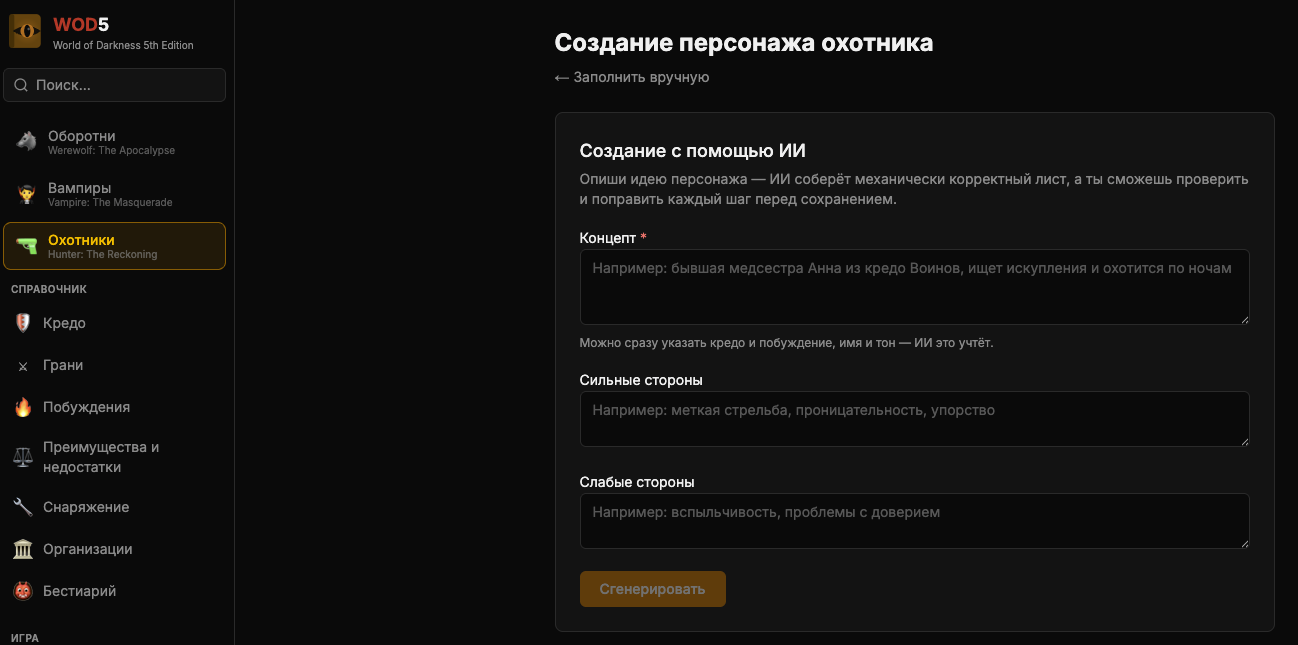Open the Оборотни section
Viewport: 1298px width, 645px height.
pyautogui.click(x=115, y=142)
